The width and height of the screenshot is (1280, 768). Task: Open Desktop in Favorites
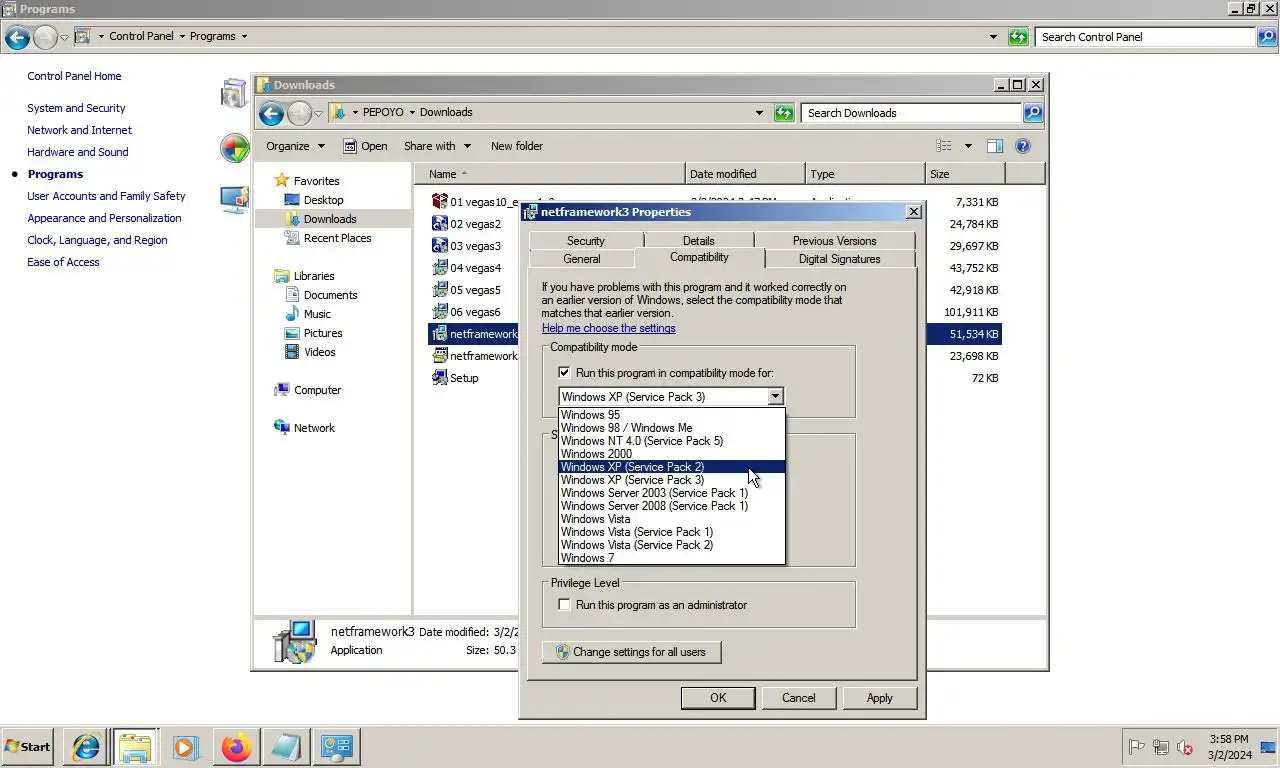[314, 200]
